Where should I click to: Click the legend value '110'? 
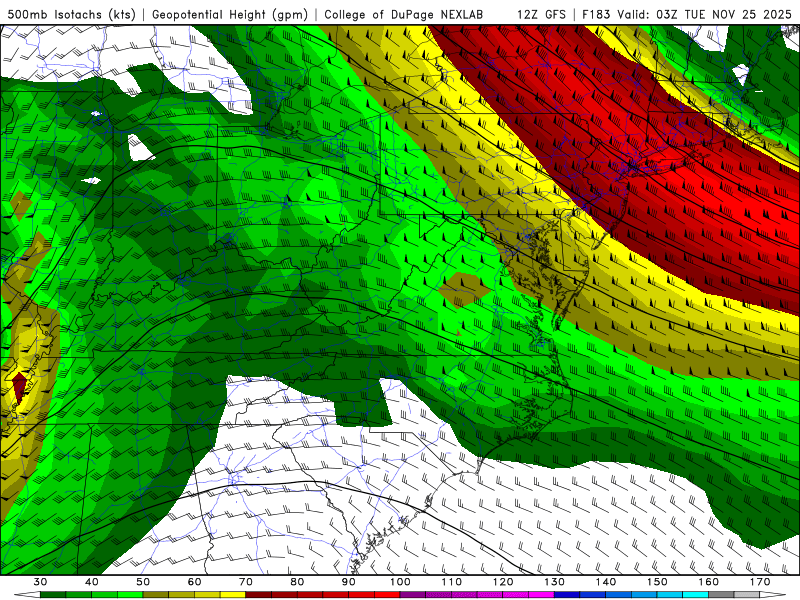[452, 582]
